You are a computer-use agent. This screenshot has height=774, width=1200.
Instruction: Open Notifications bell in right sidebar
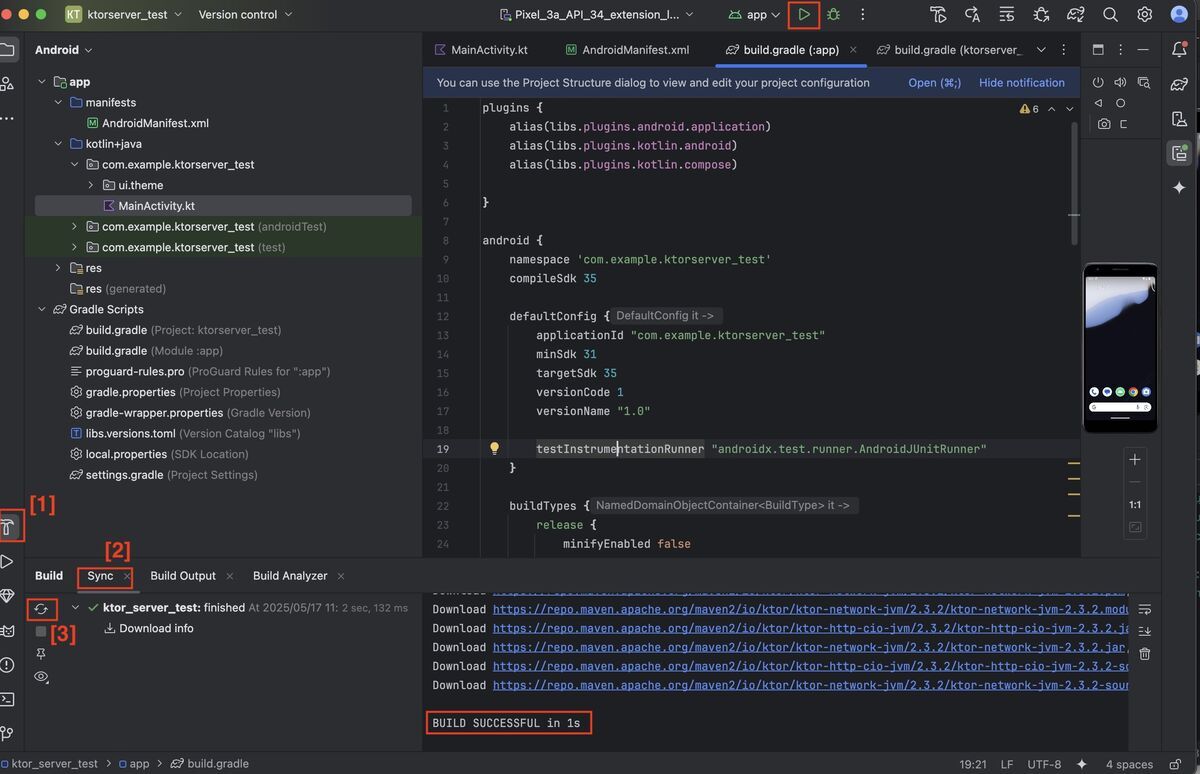click(1179, 50)
